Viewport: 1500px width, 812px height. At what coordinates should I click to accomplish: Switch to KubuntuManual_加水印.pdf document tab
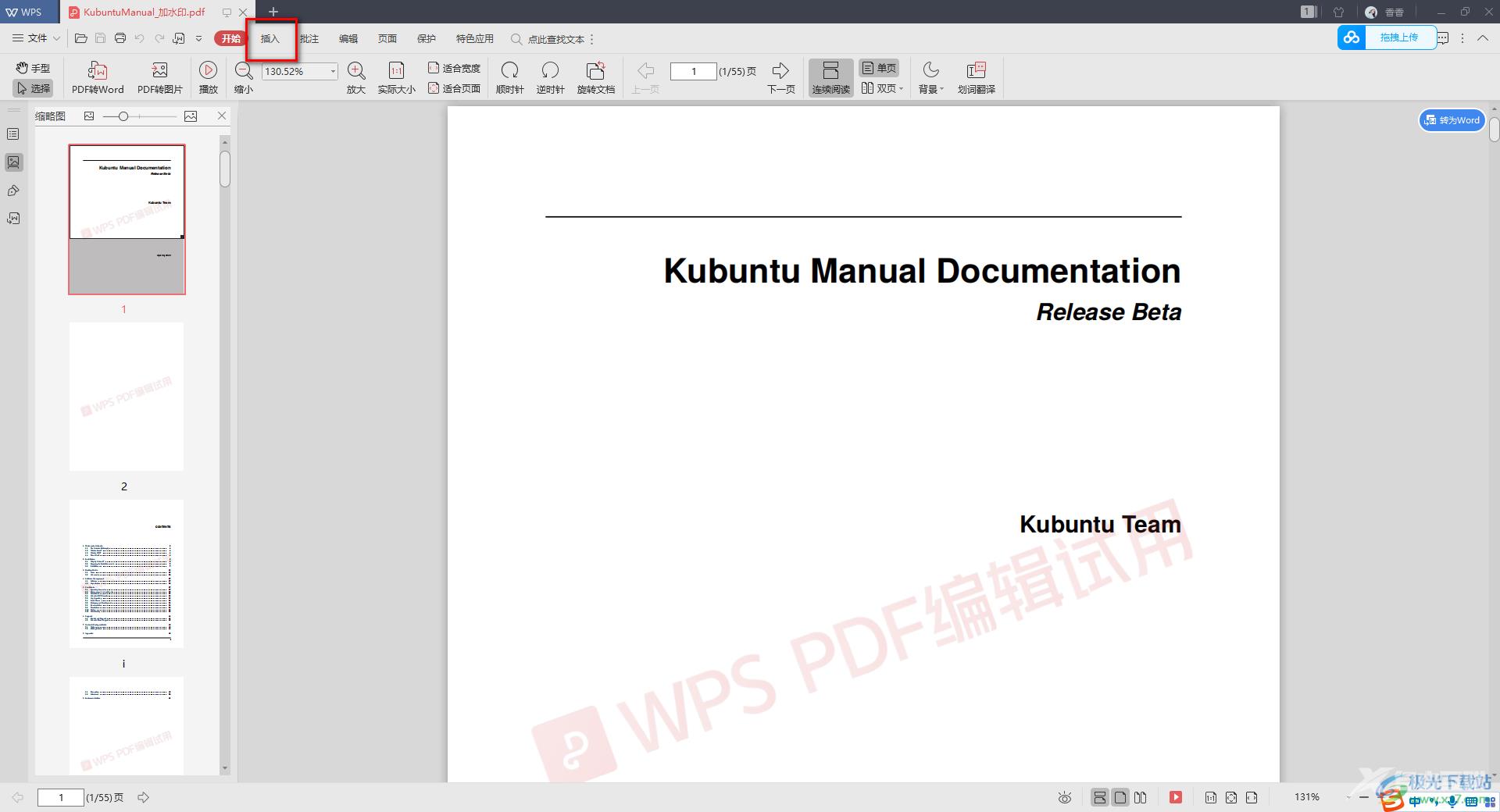tap(144, 12)
